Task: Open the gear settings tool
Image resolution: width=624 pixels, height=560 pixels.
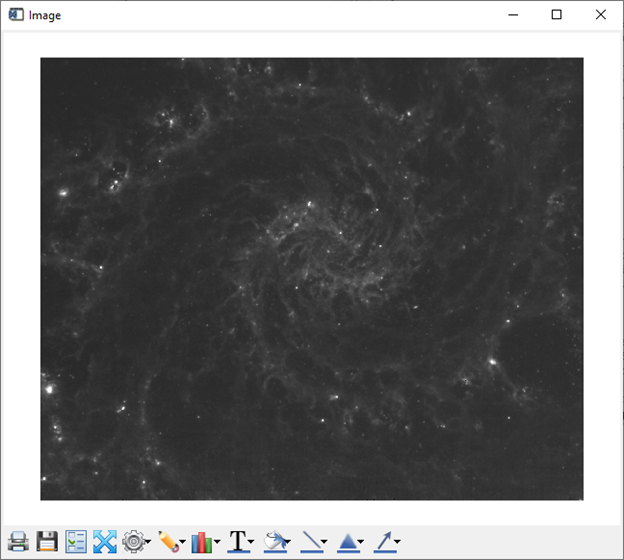Action: tap(133, 542)
